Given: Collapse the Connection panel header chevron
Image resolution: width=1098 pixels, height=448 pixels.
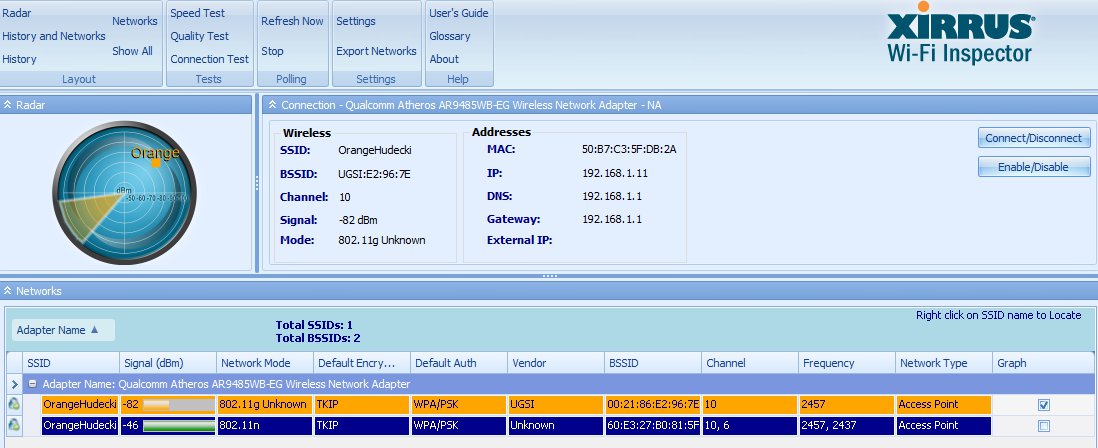Looking at the screenshot, I should coord(271,104).
